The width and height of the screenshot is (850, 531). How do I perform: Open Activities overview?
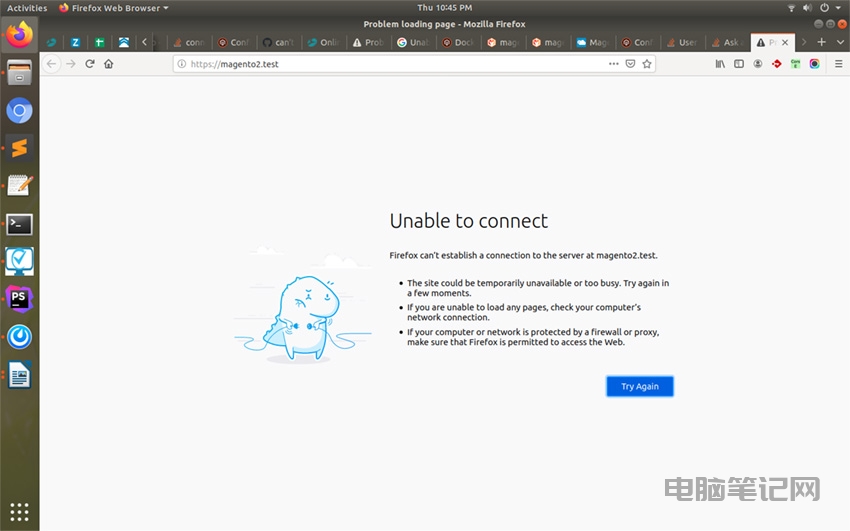(27, 8)
